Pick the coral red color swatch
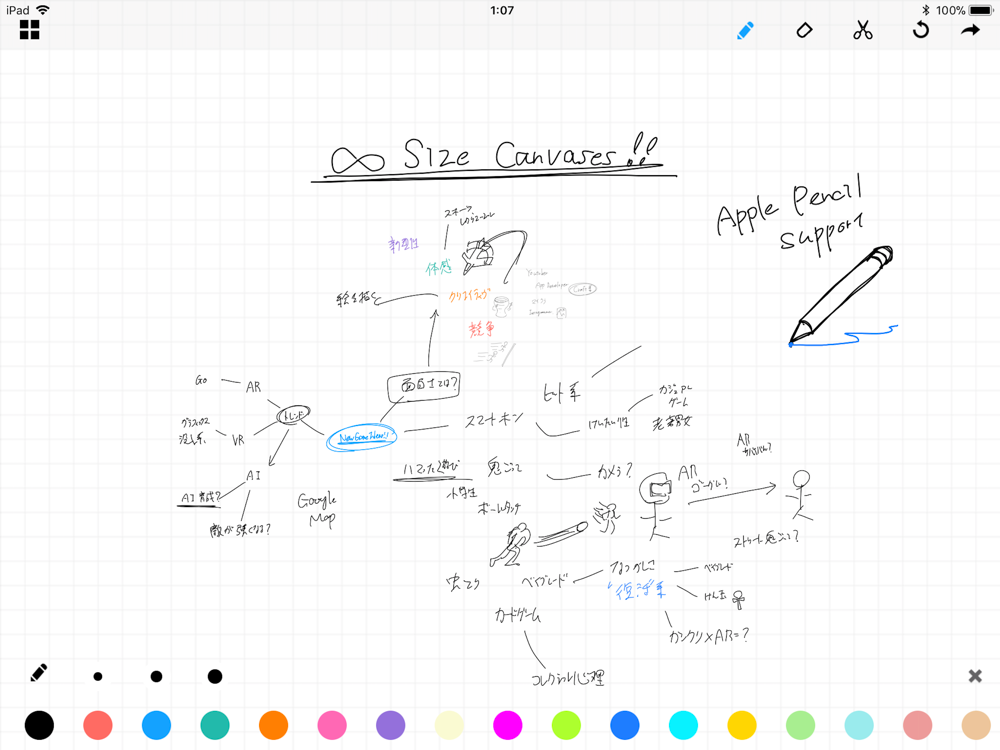The height and width of the screenshot is (750, 1000). coord(98,725)
